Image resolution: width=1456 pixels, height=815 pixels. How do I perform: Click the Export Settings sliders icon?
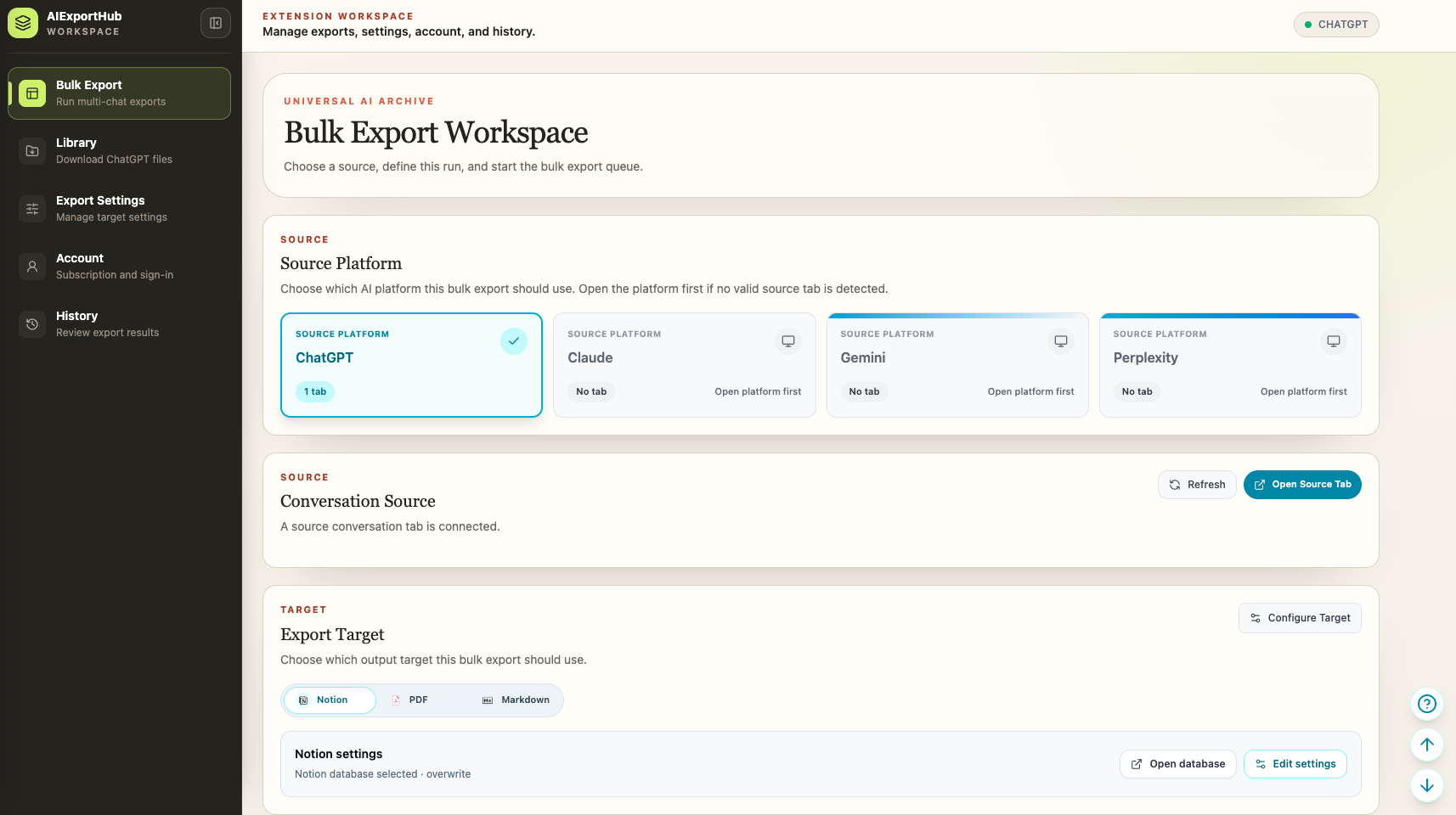32,209
